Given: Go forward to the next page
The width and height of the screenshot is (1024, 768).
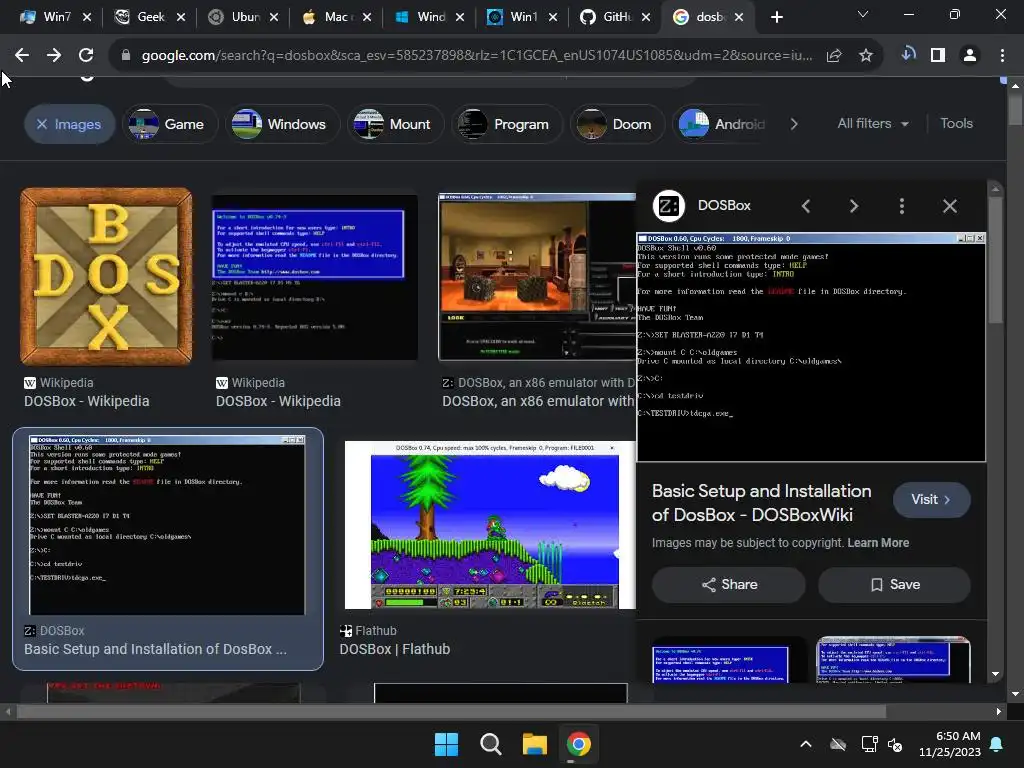Looking at the screenshot, I should (x=54, y=56).
